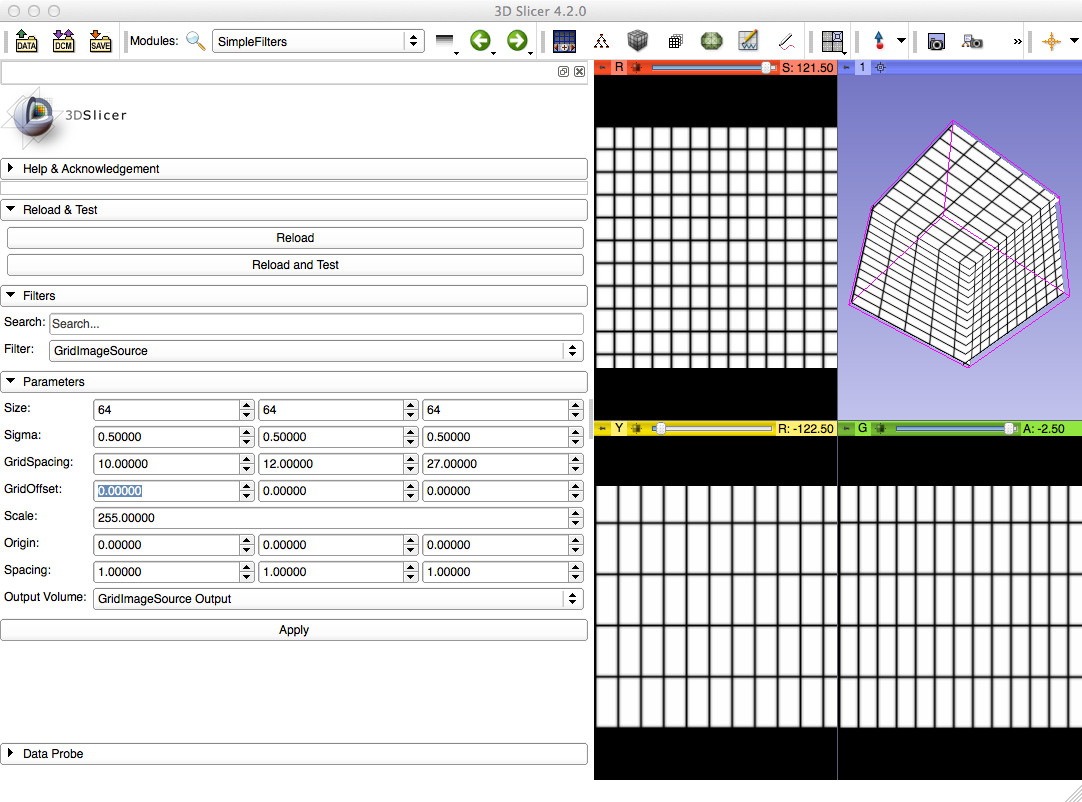Click the Load DICOM (DCM) icon
Image resolution: width=1082 pixels, height=802 pixels.
coord(63,41)
